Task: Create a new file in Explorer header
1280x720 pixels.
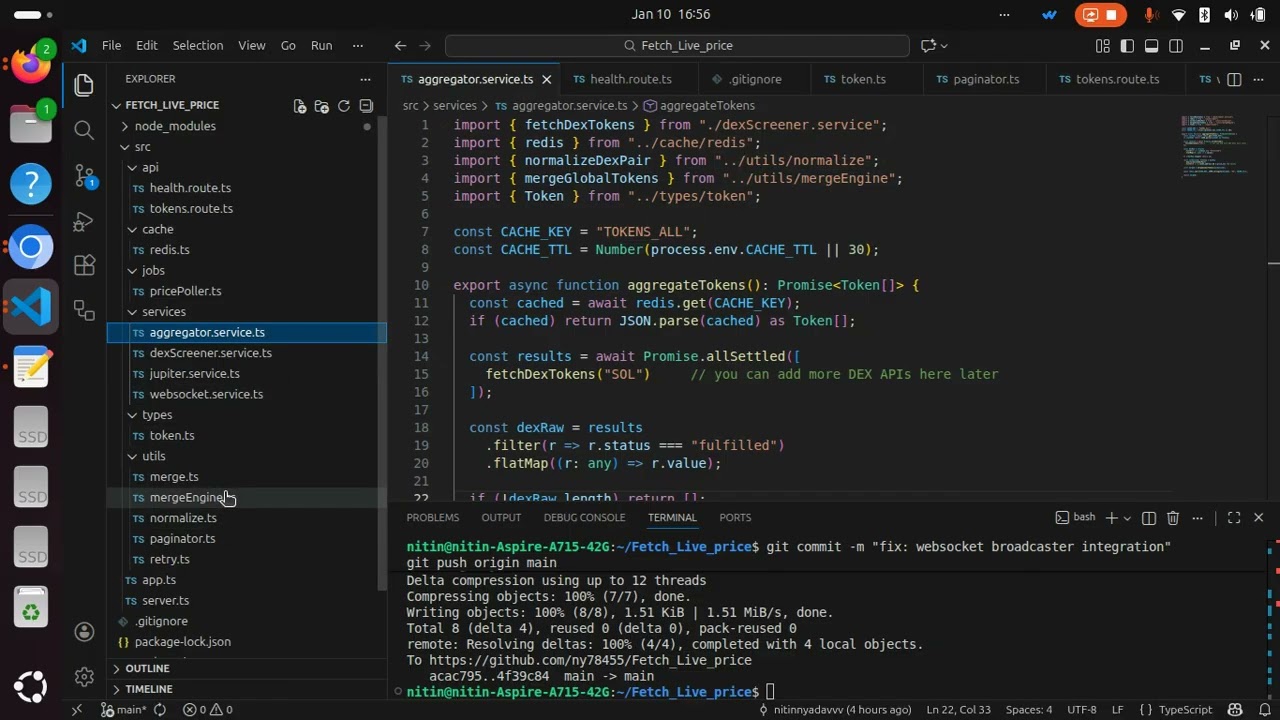Action: 300,105
